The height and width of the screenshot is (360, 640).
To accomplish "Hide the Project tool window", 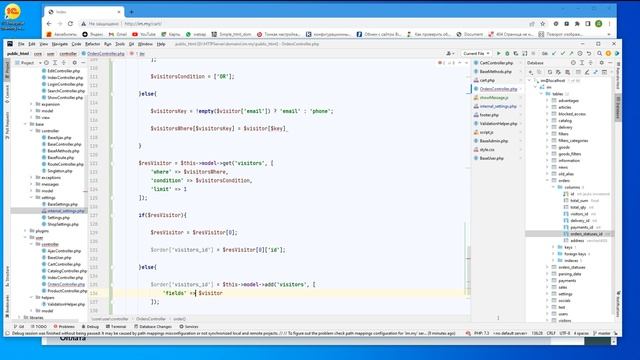I will (x=83, y=63).
